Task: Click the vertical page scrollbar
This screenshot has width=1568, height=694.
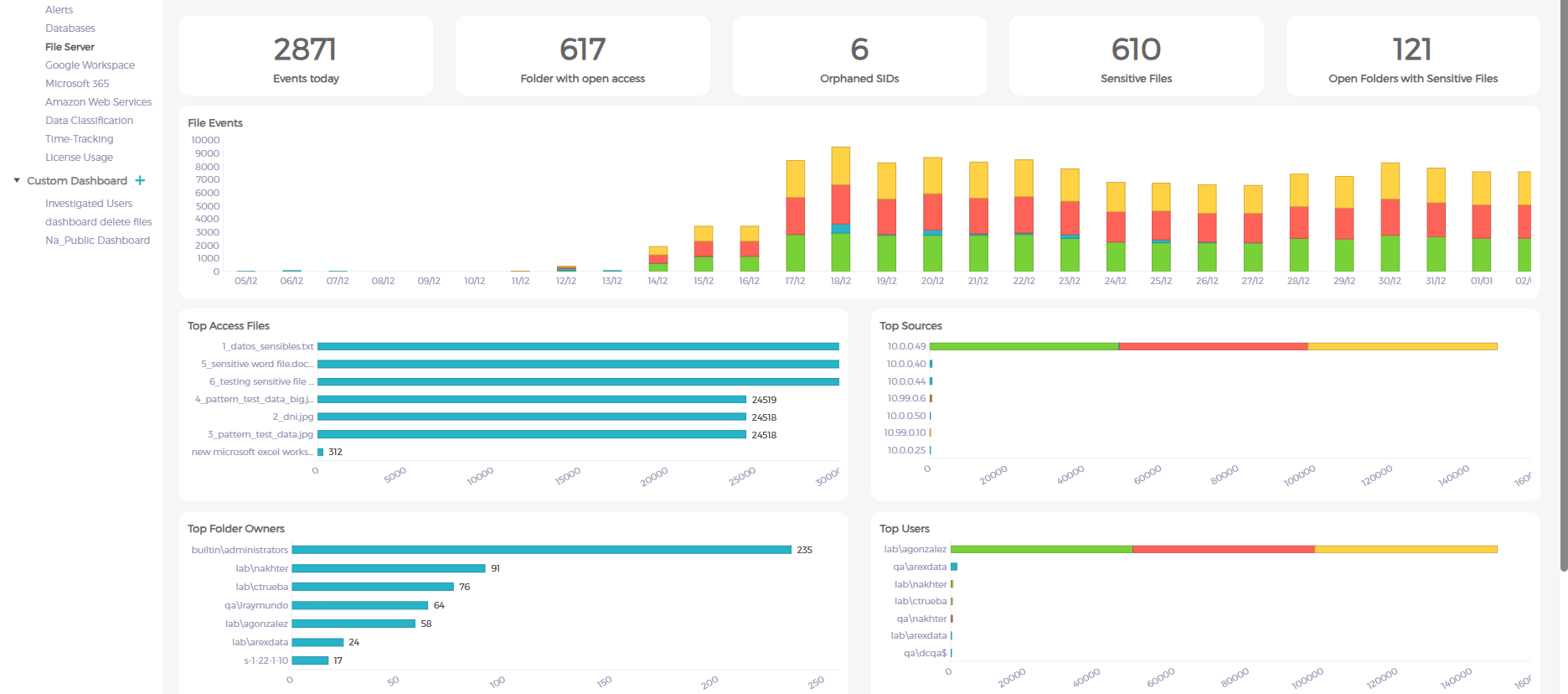Action: pos(1563,285)
